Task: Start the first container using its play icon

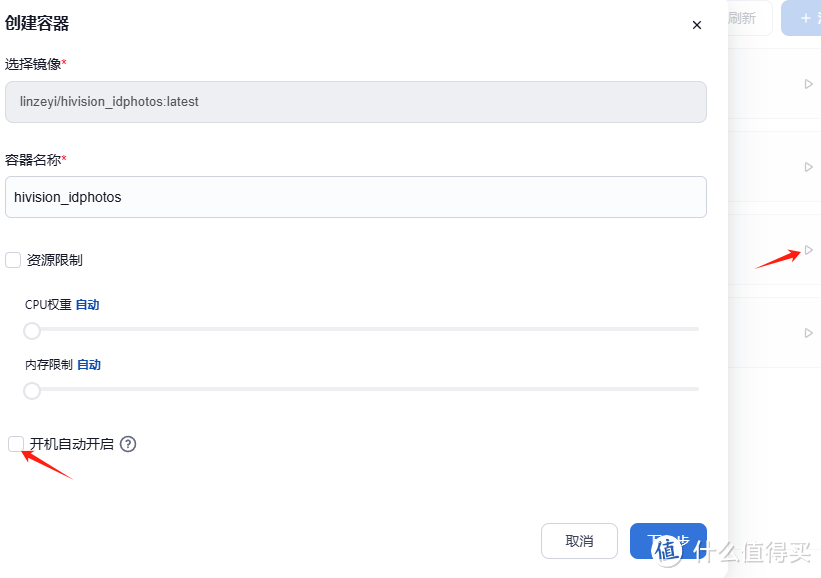Action: tap(808, 84)
